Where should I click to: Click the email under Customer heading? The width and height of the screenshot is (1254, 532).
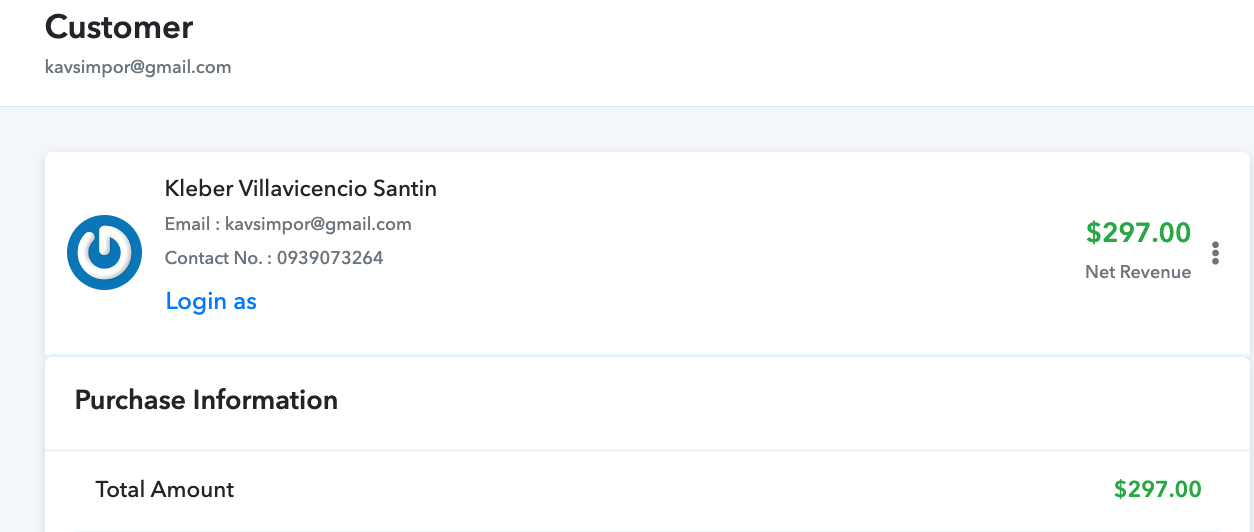click(138, 68)
